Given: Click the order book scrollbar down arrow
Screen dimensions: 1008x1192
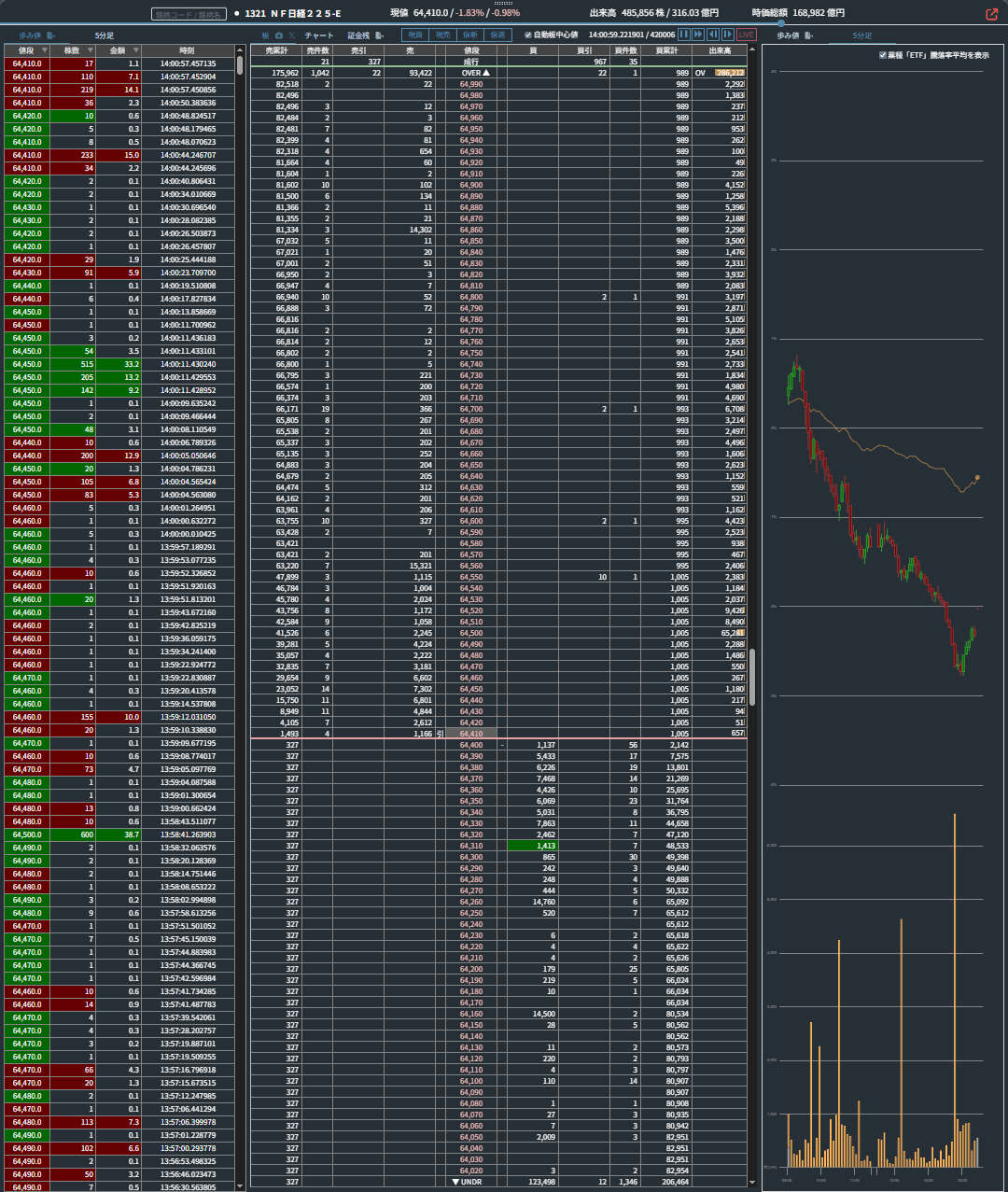Looking at the screenshot, I should click(x=752, y=1182).
